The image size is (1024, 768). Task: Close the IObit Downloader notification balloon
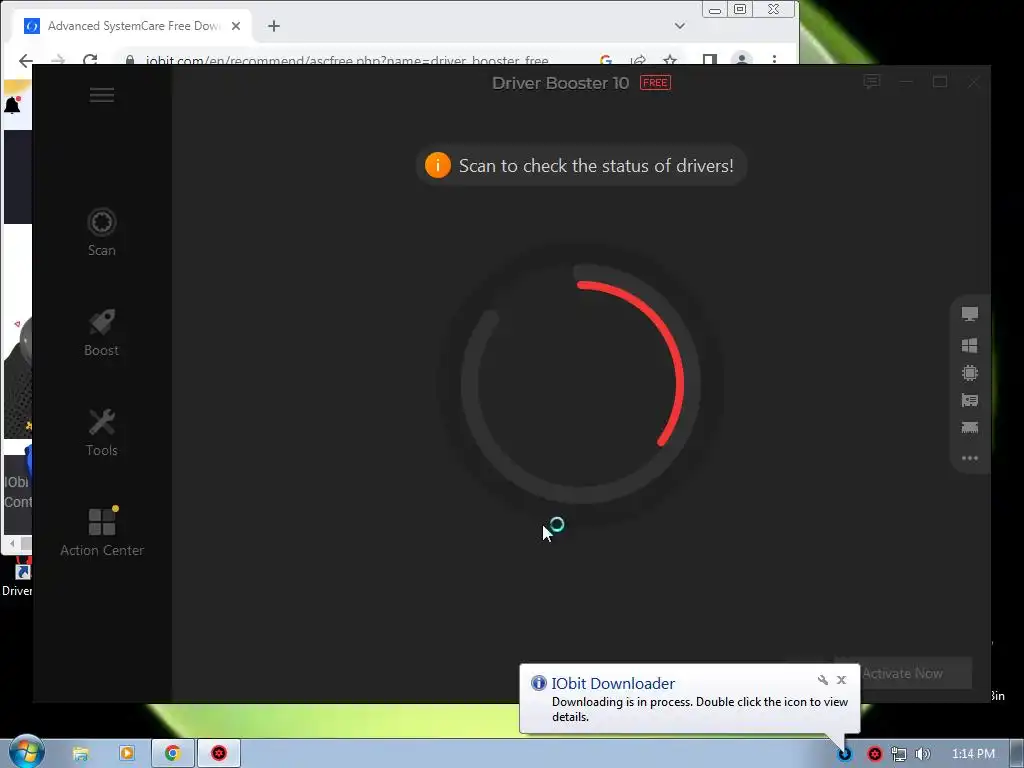pos(841,680)
